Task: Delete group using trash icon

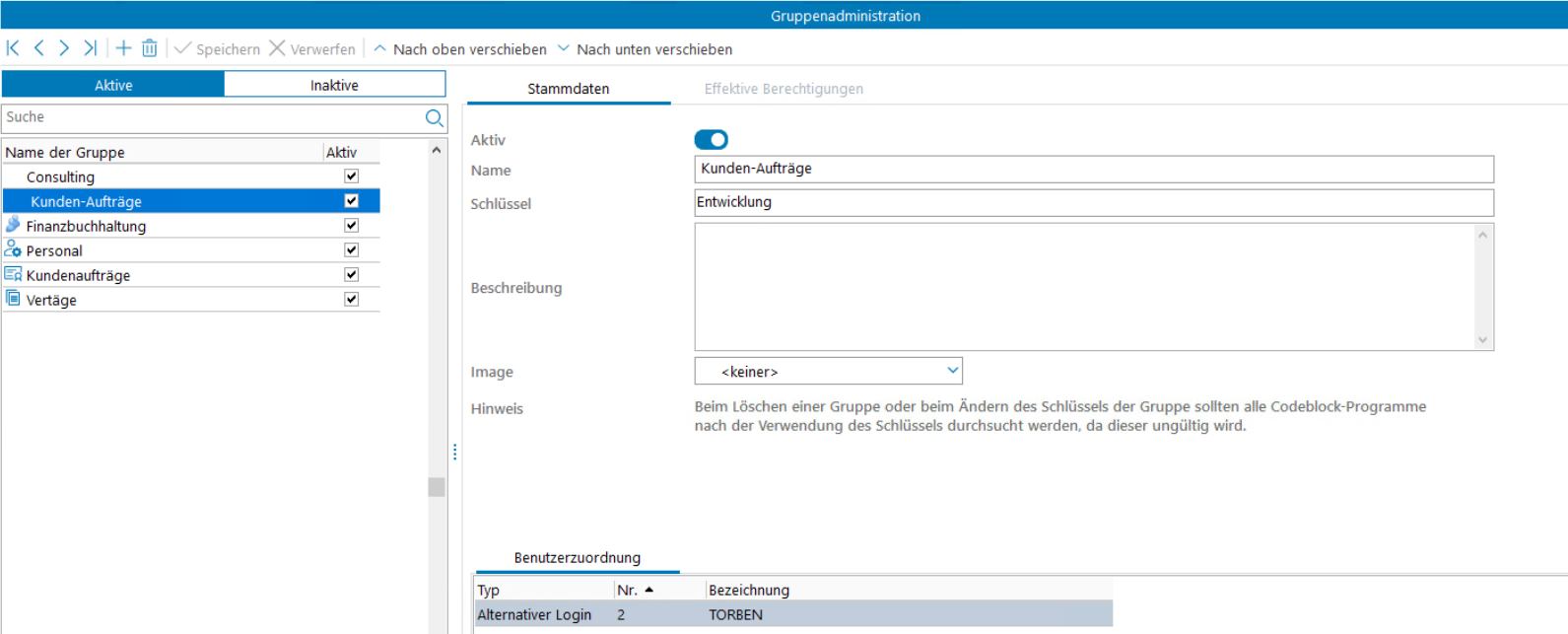Action: [x=150, y=48]
